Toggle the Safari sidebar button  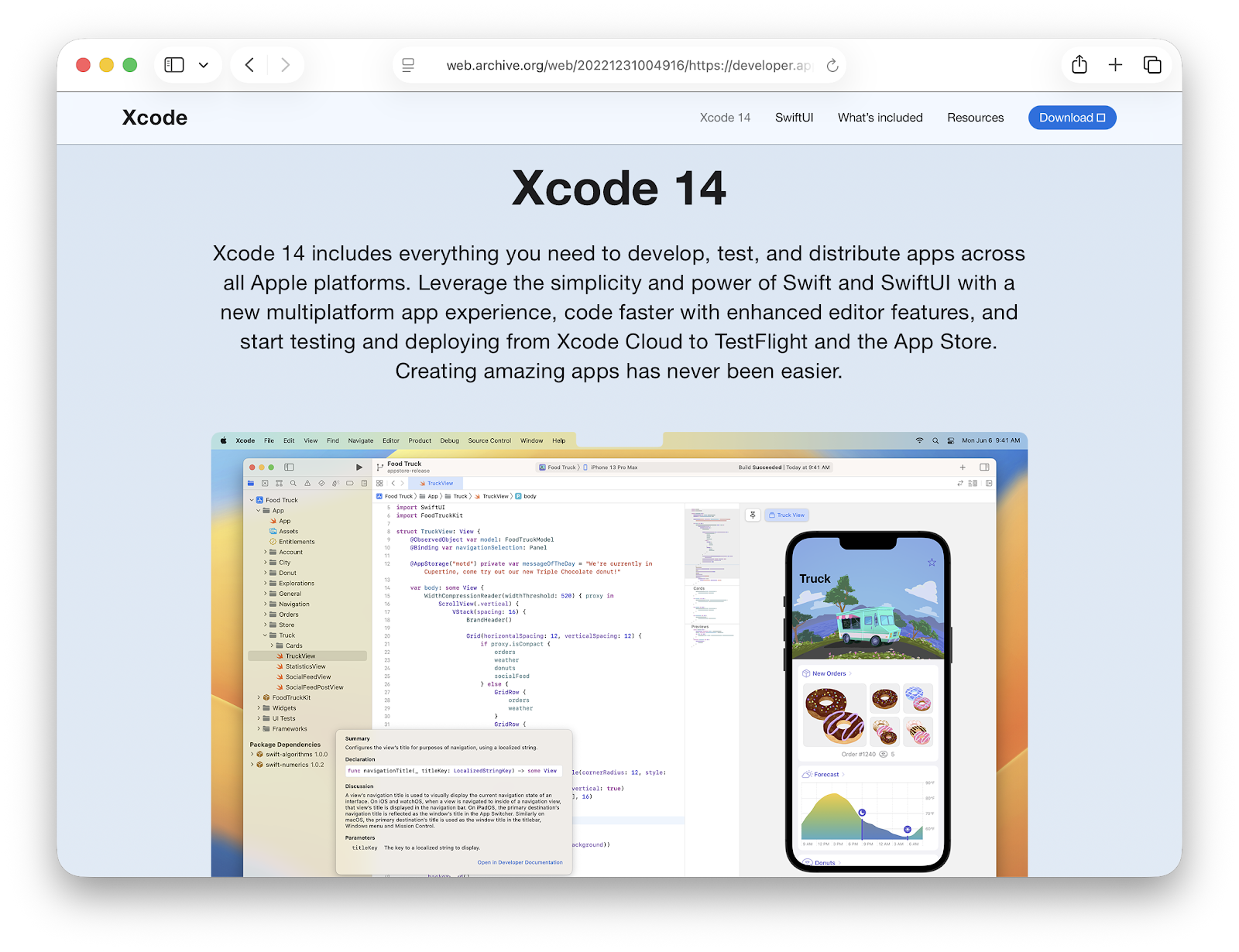coord(174,65)
